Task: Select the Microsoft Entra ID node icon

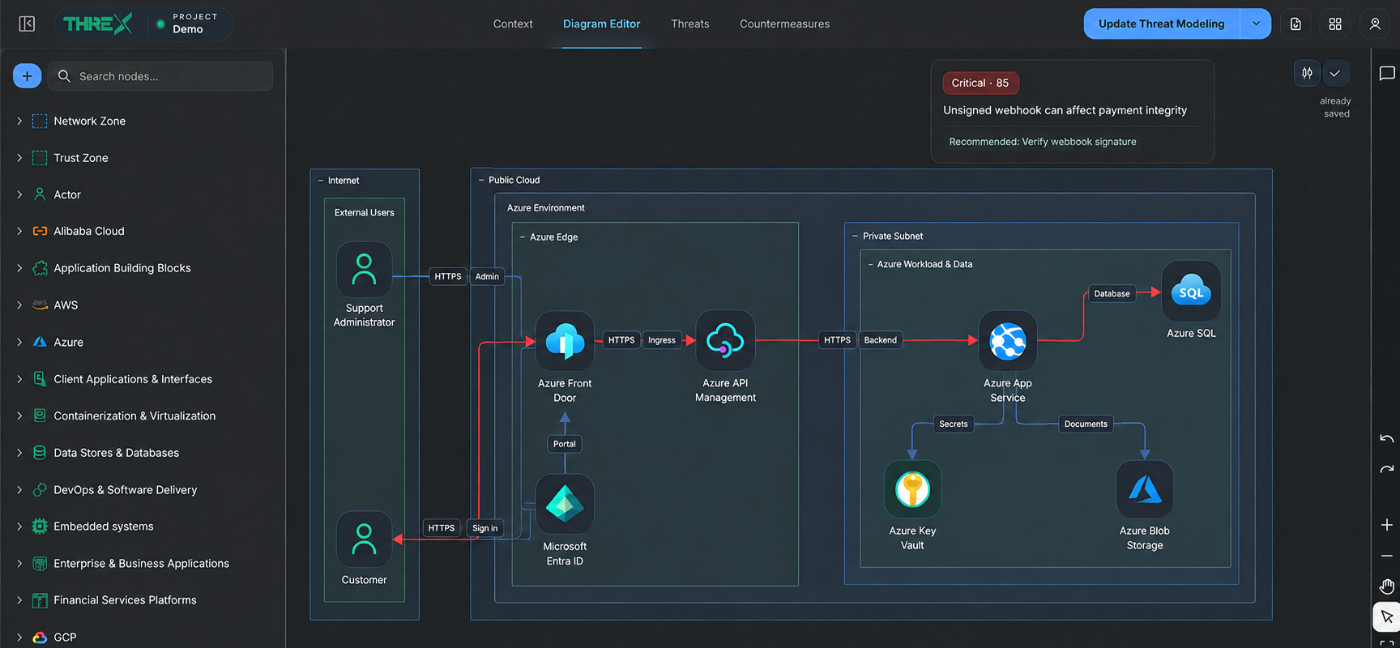Action: (x=565, y=504)
